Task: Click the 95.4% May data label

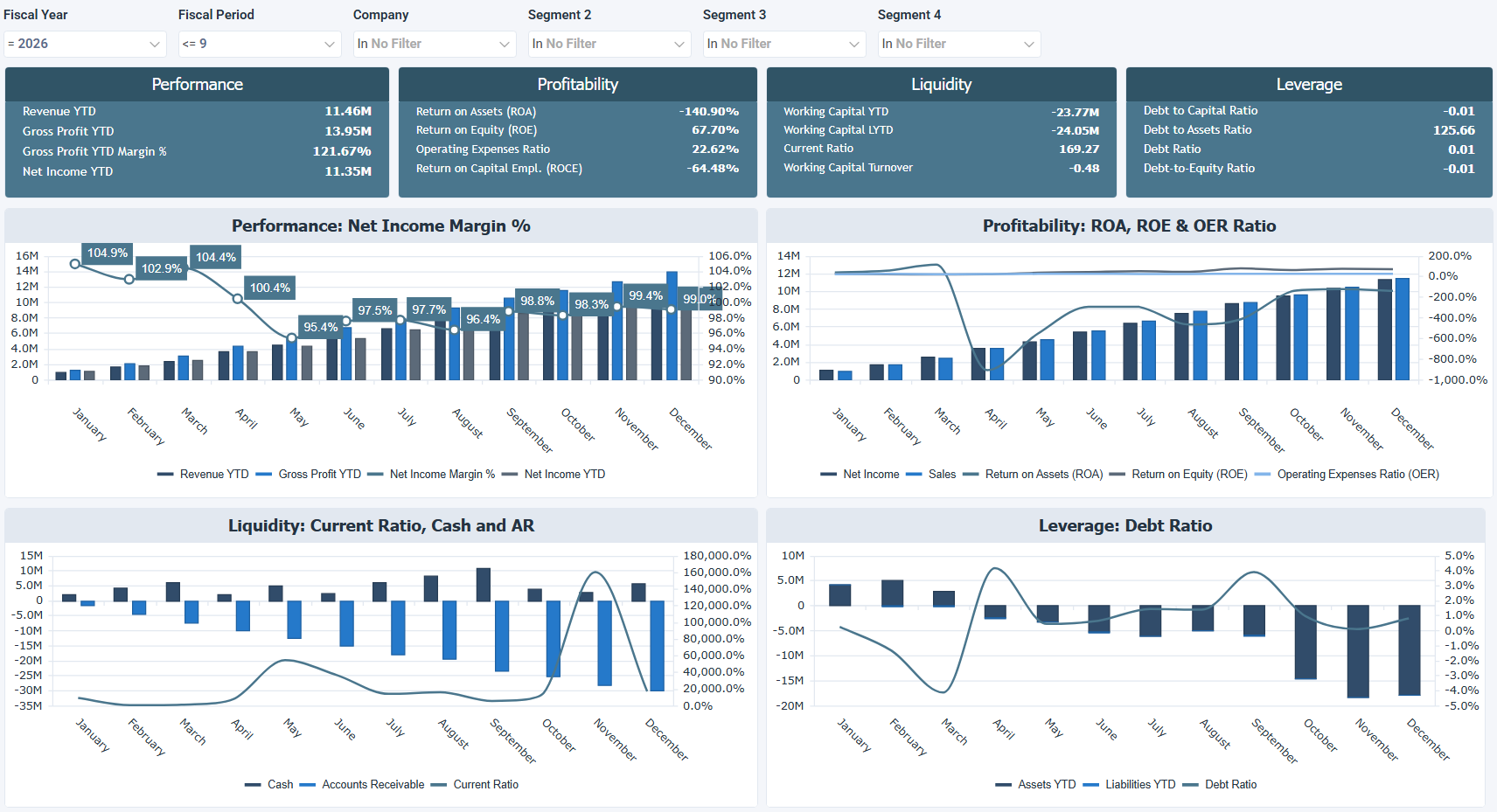Action: coord(321,328)
